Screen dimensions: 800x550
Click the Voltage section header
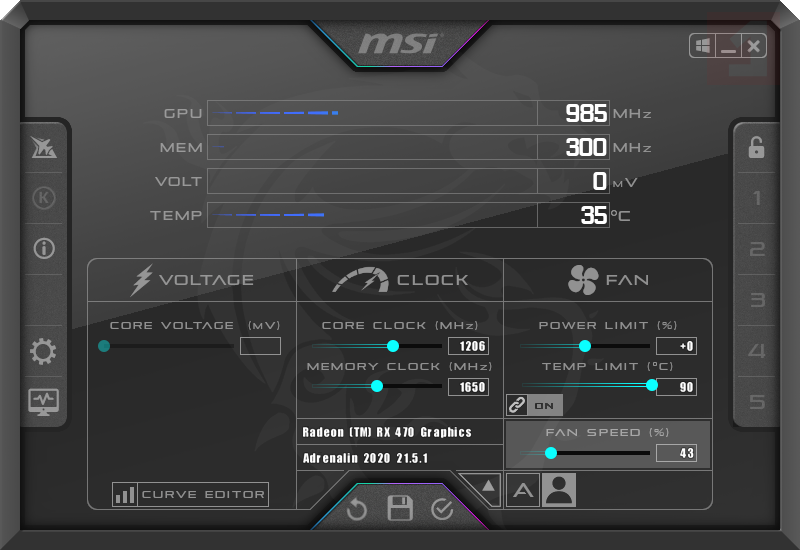click(192, 280)
